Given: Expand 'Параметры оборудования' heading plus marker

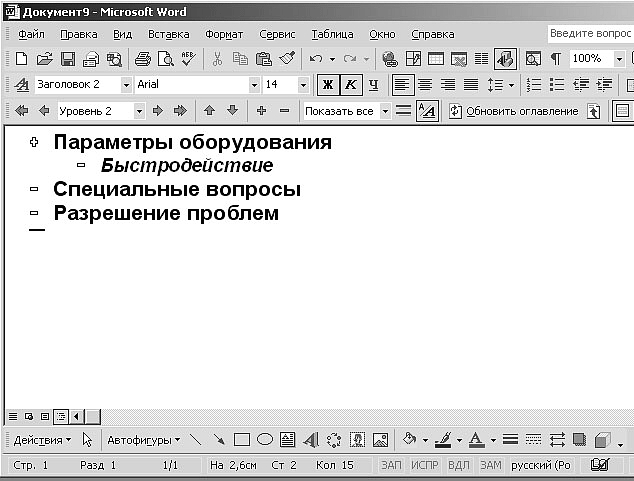Looking at the screenshot, I should click(34, 142).
